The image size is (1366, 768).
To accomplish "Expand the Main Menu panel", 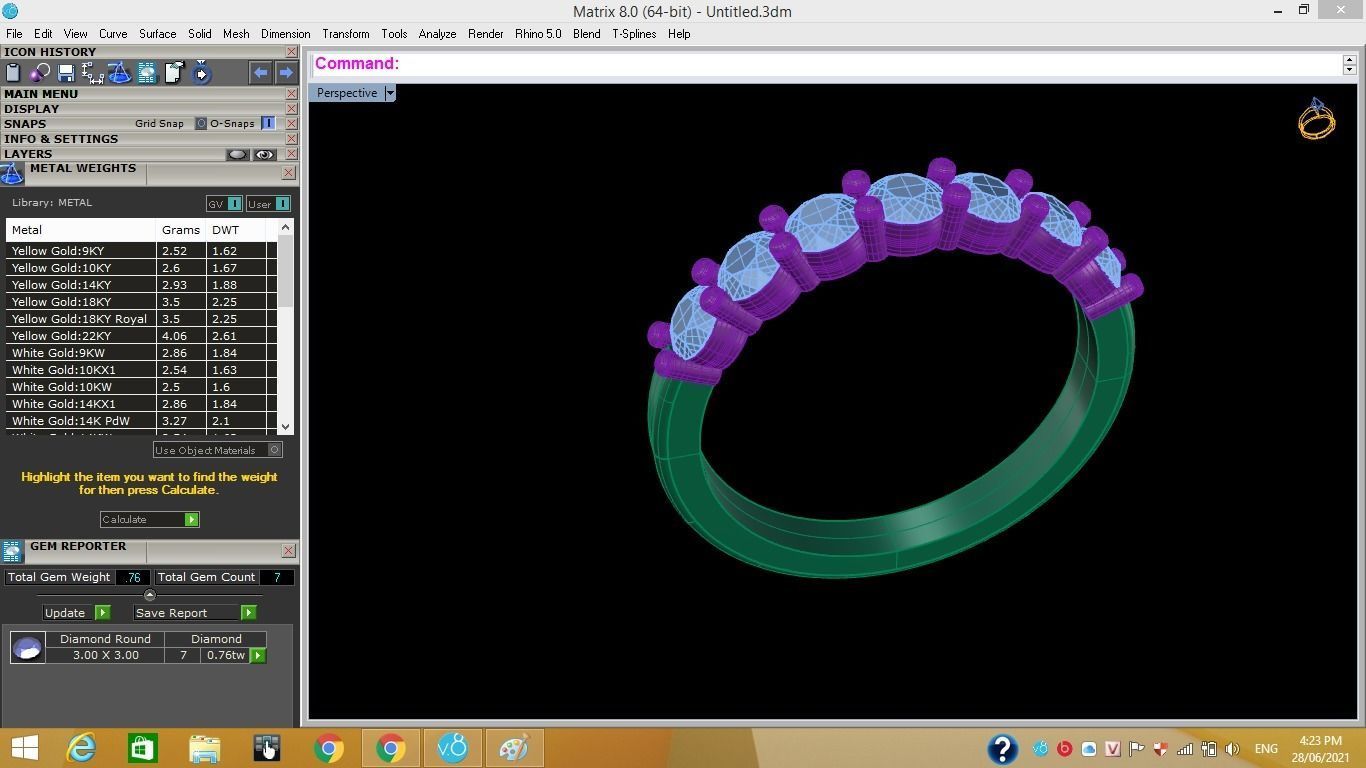I will tap(41, 94).
